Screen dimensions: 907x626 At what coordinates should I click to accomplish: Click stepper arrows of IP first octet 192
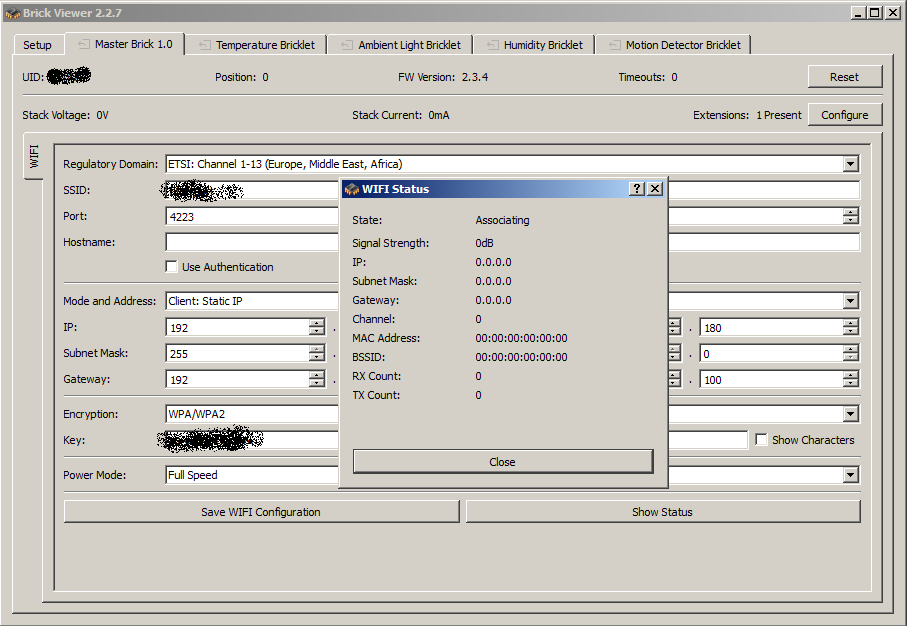[x=316, y=327]
